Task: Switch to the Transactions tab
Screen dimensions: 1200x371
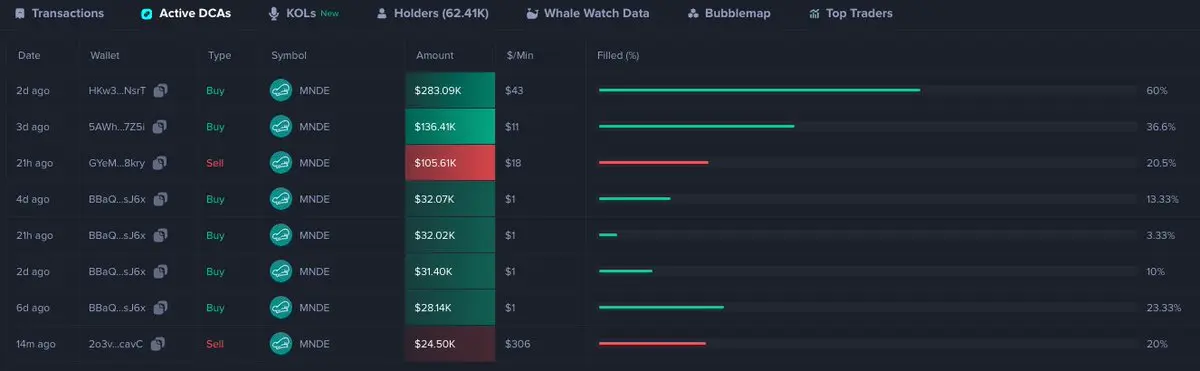Action: [60, 14]
